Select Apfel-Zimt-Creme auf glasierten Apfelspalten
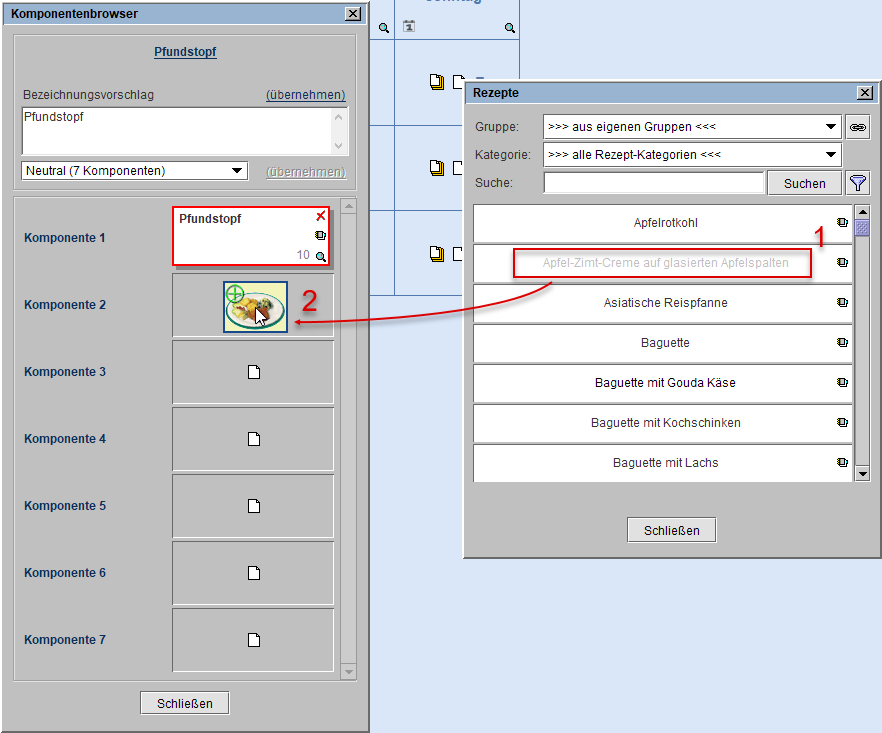The image size is (882, 733). 663,263
